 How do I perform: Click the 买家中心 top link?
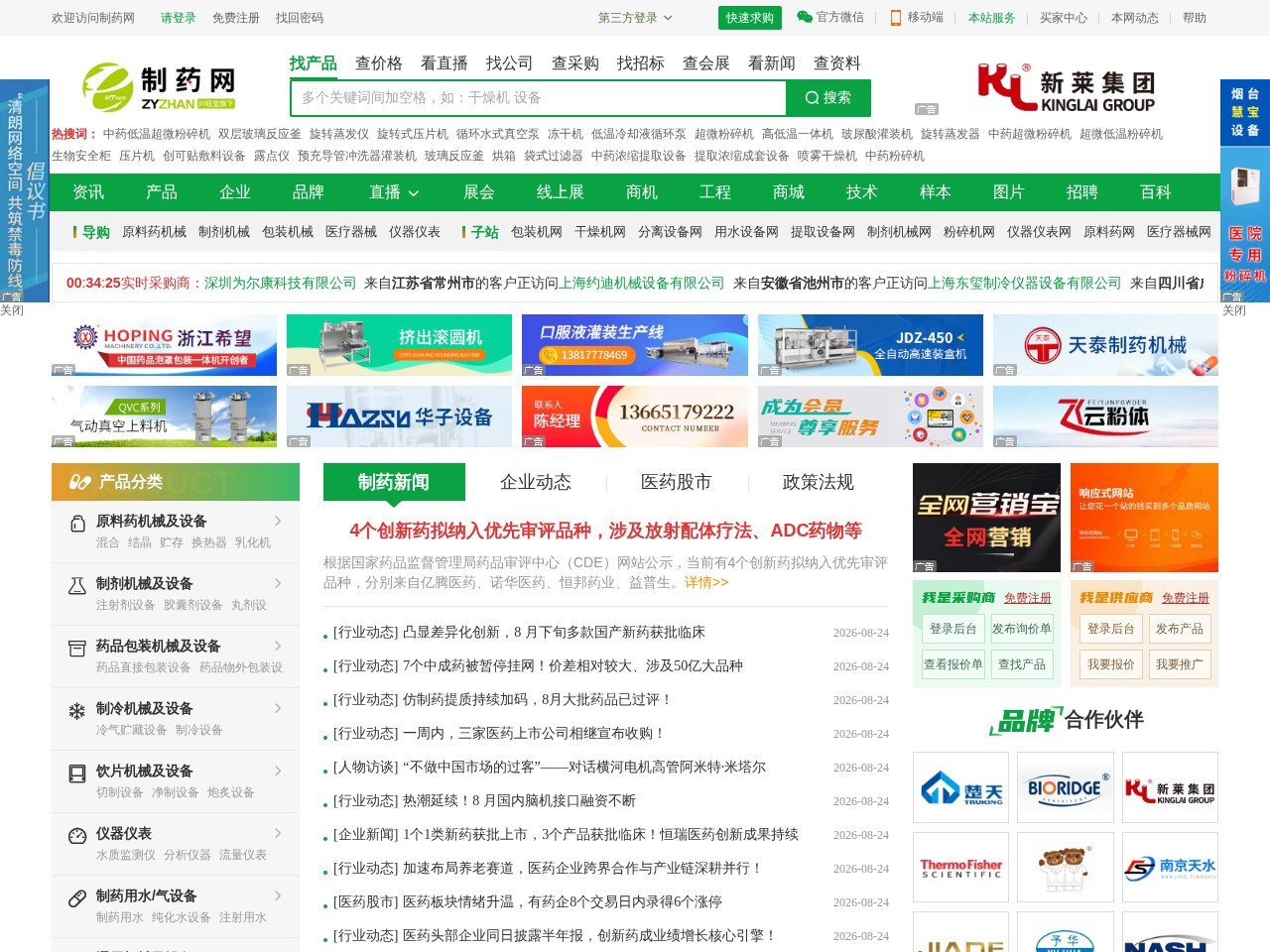coord(1064,18)
